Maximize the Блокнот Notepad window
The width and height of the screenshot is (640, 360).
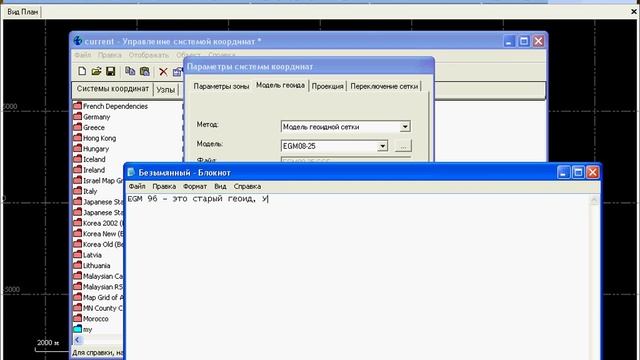[578, 172]
